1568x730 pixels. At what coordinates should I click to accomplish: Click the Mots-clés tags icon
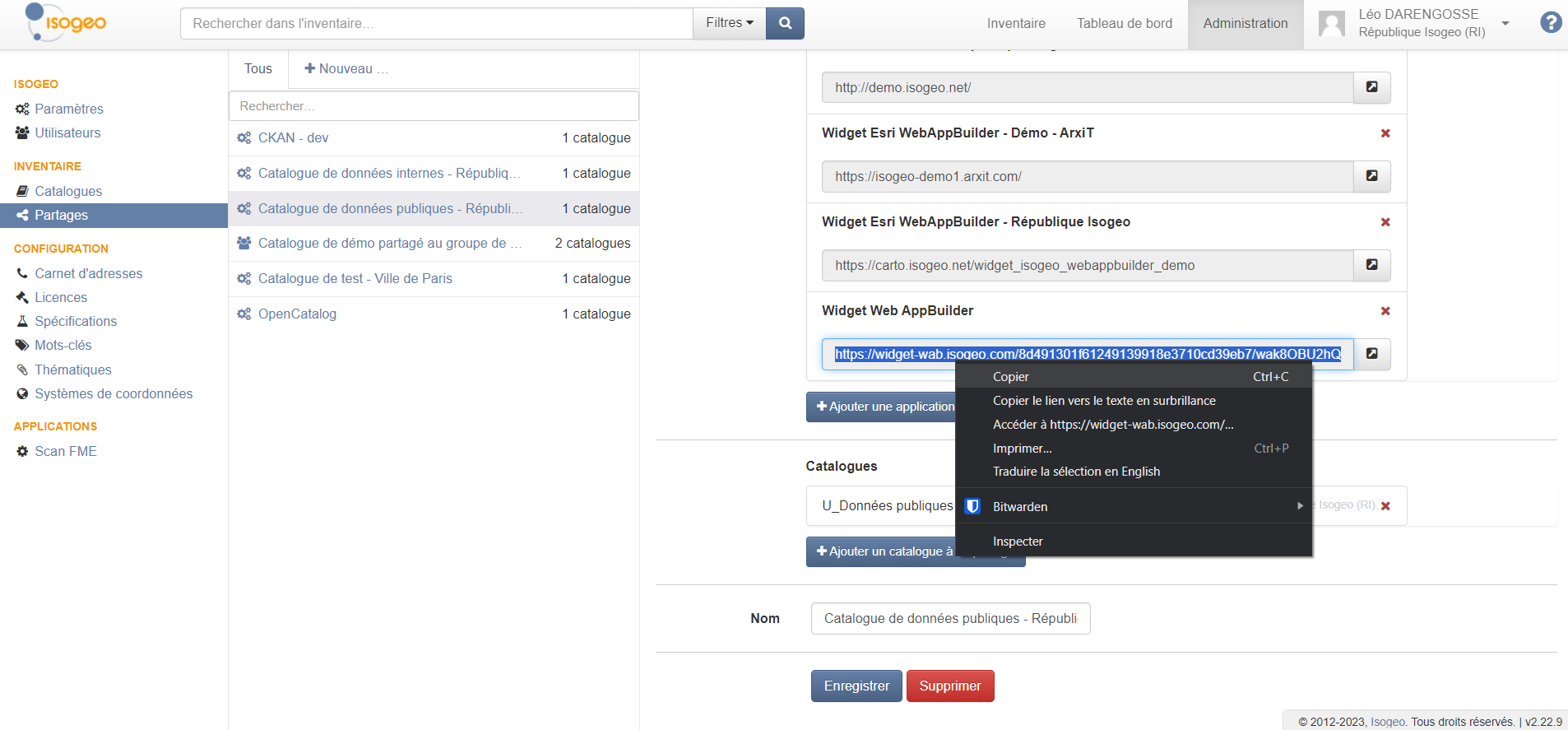22,345
